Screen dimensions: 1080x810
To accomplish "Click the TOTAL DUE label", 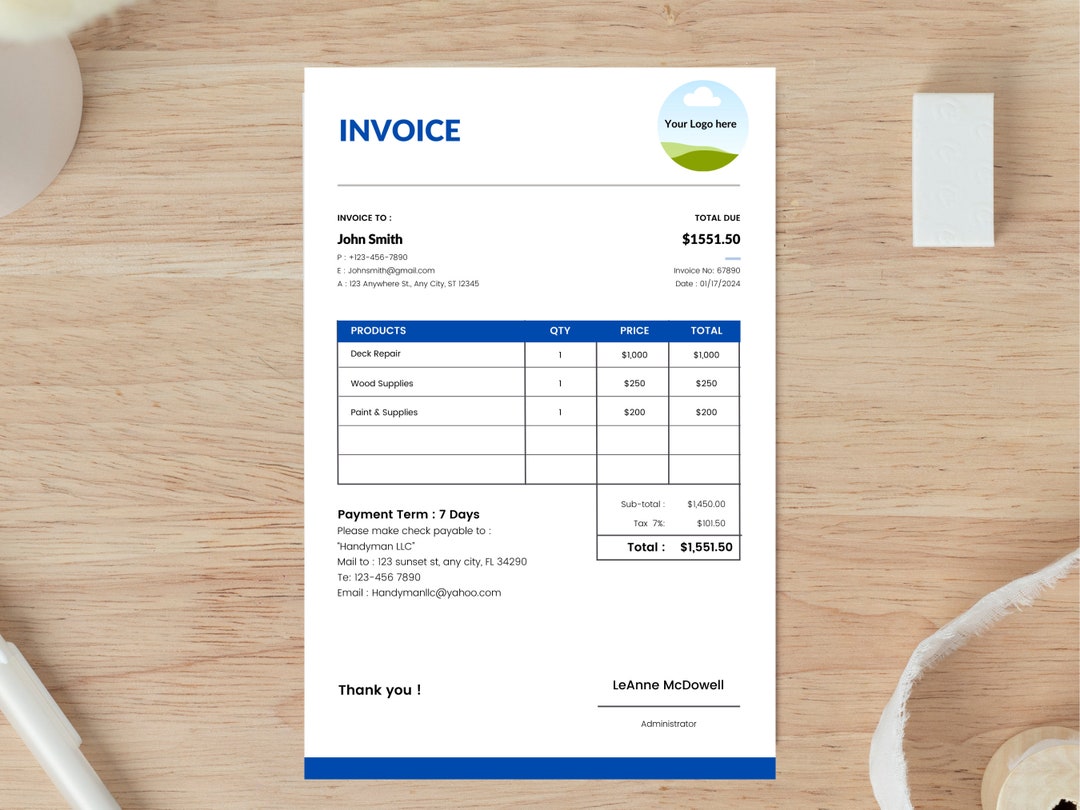I will point(718,217).
